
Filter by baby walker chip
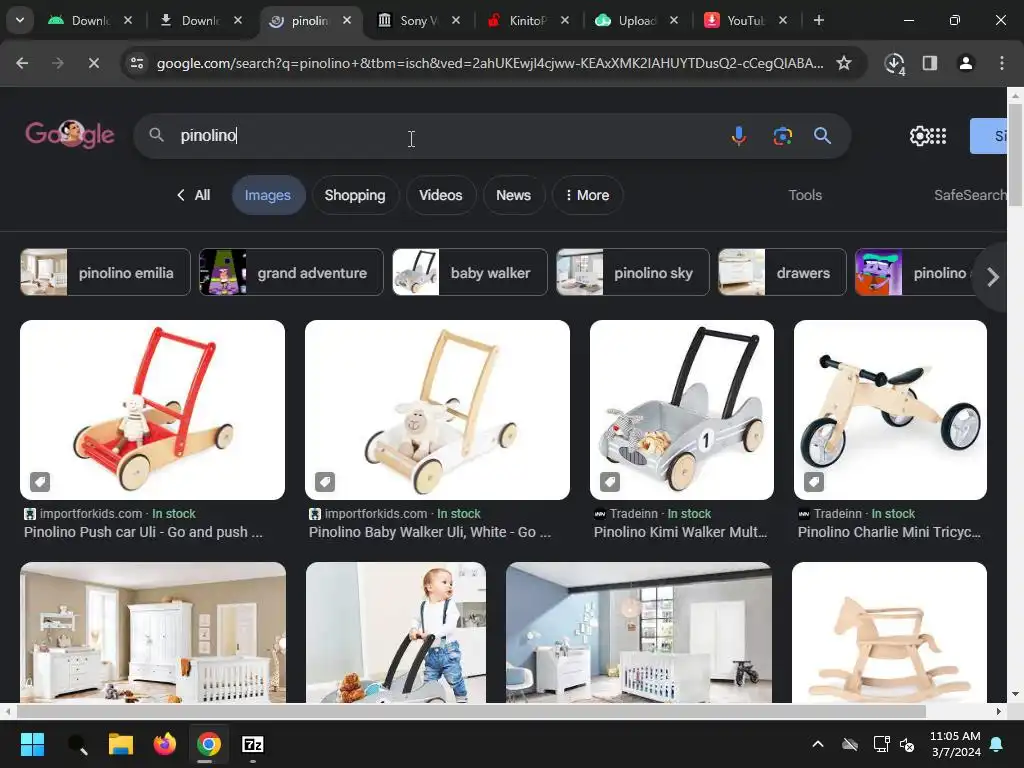click(x=470, y=272)
